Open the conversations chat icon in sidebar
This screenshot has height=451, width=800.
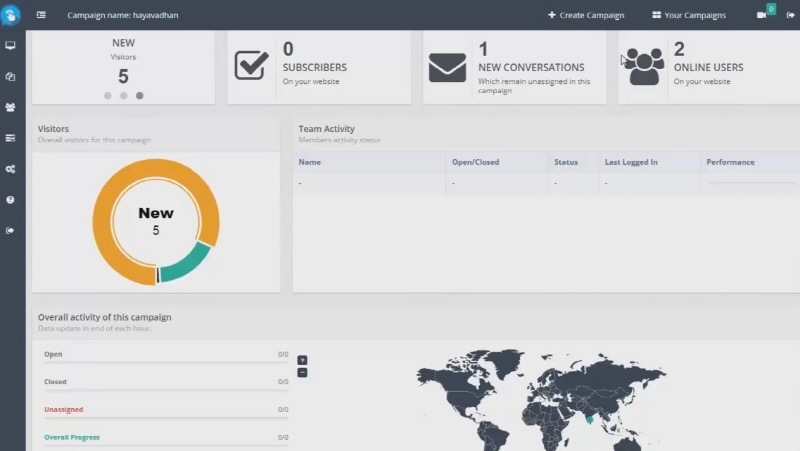(x=10, y=77)
